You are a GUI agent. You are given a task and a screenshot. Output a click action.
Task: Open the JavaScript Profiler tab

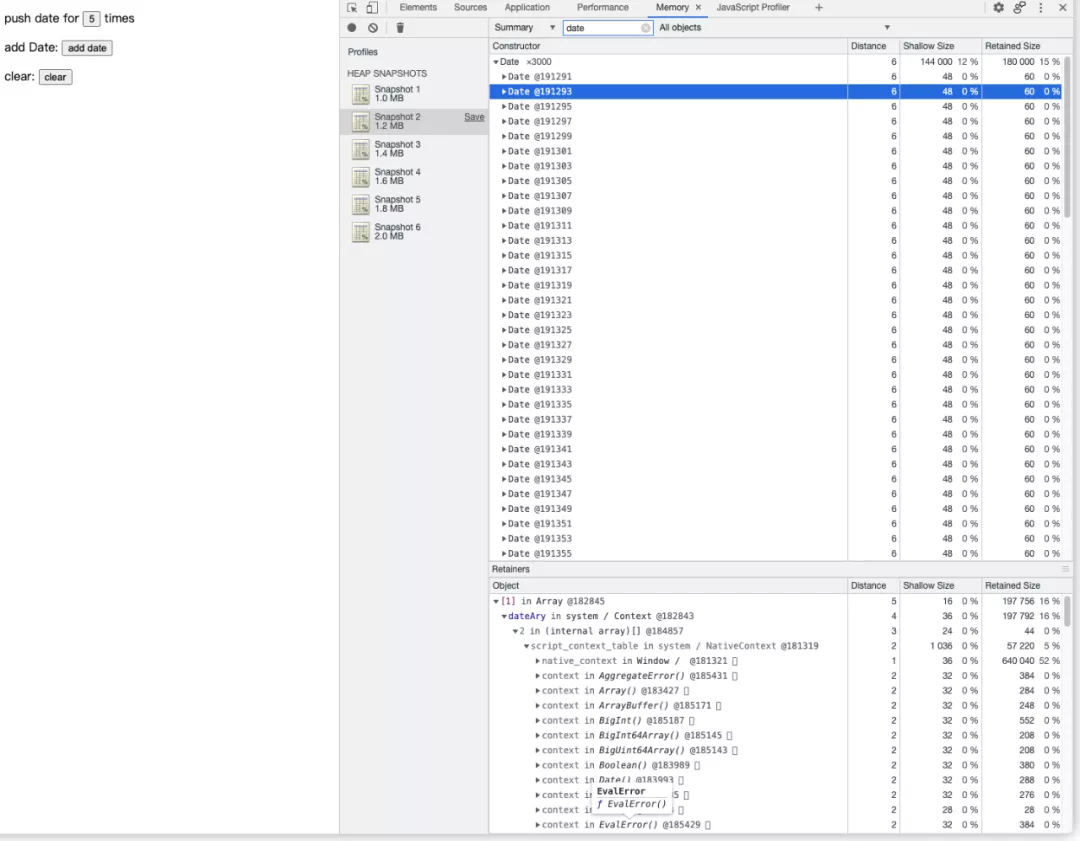[753, 8]
